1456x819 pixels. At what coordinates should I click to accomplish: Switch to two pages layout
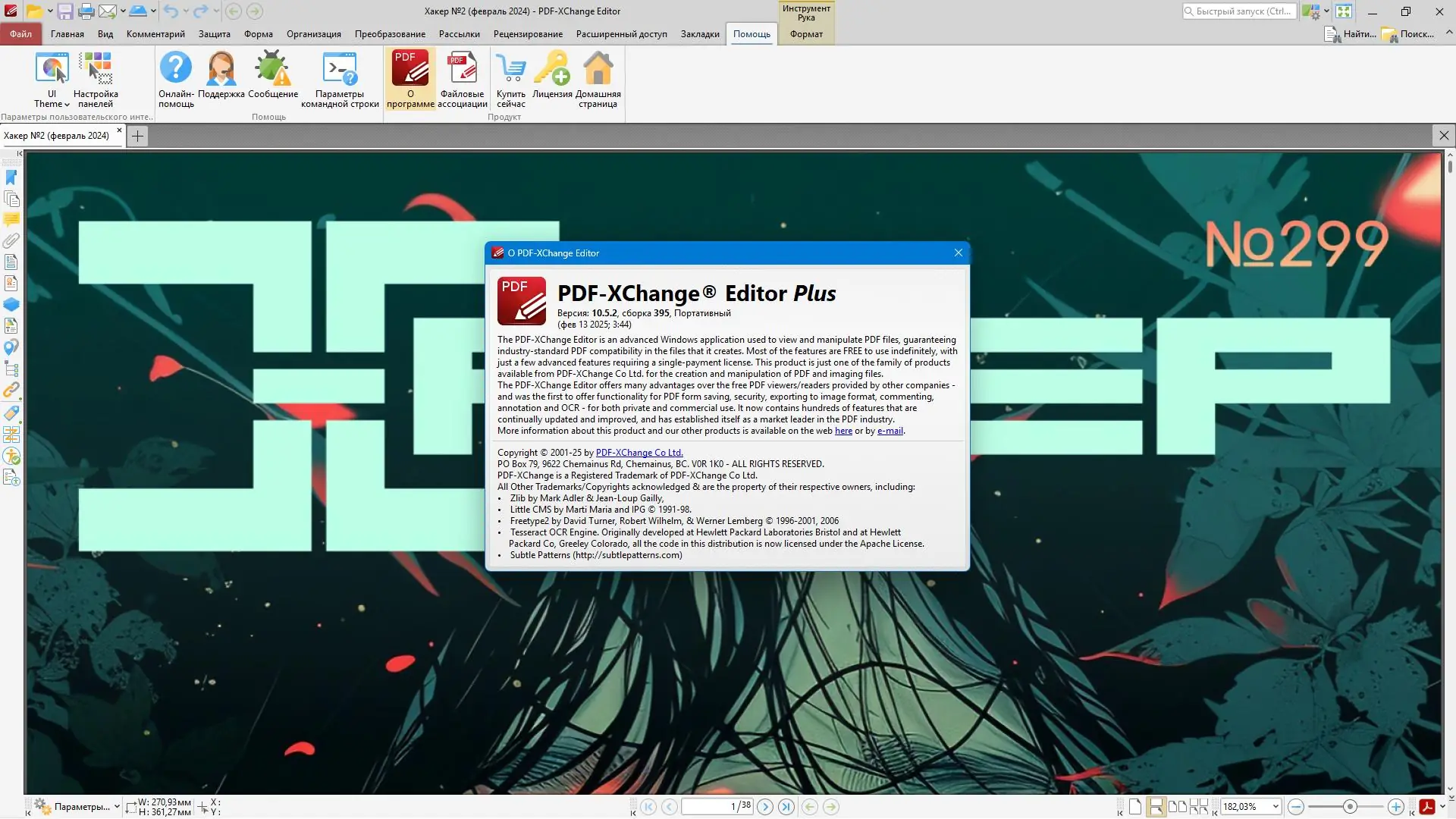click(x=1177, y=807)
